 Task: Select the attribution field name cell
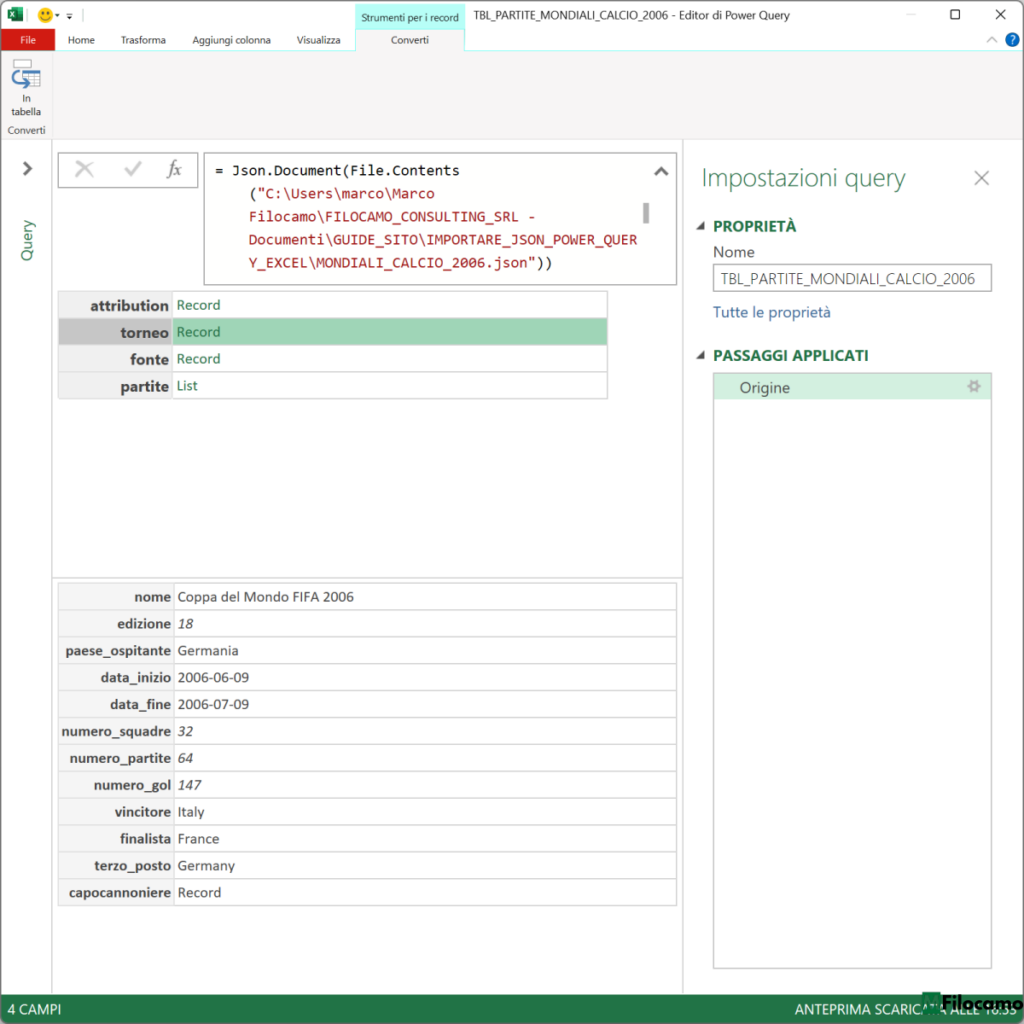click(x=116, y=305)
